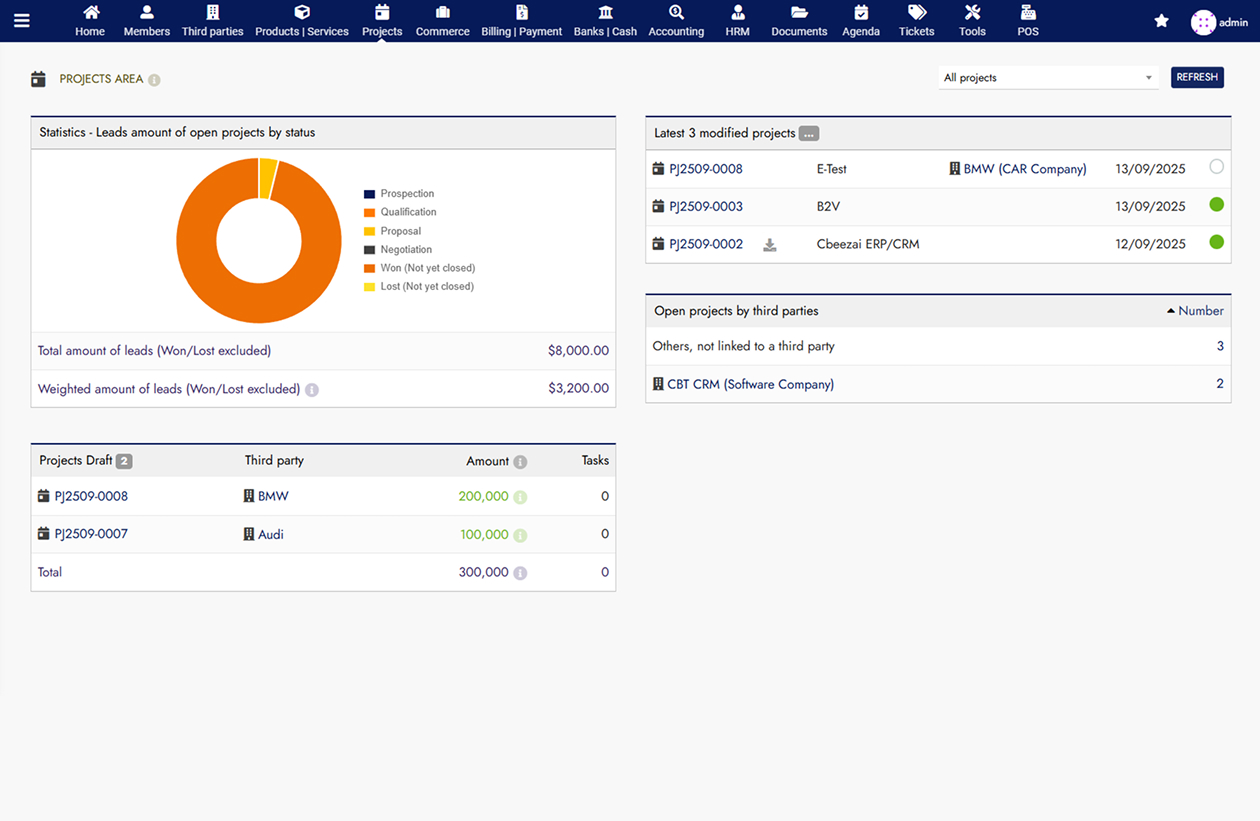Viewport: 1260px width, 821px height.
Task: Open the CBT CRM (Software Company) link
Action: click(750, 384)
